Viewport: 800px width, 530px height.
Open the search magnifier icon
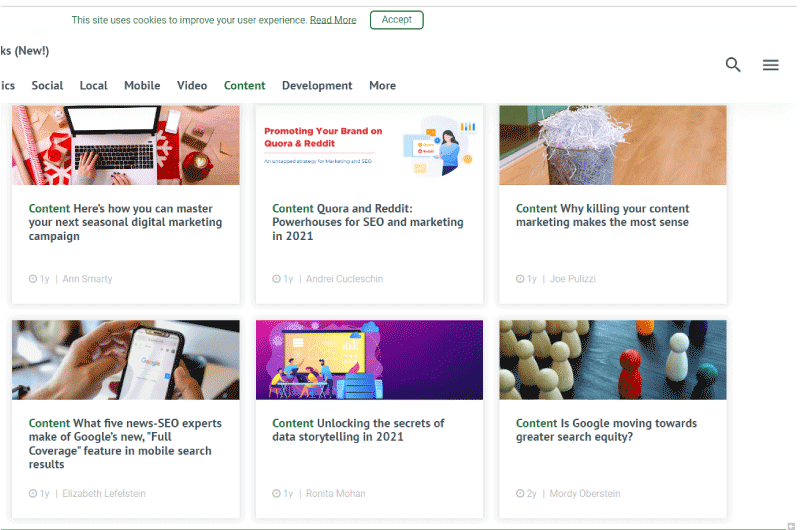coord(733,65)
